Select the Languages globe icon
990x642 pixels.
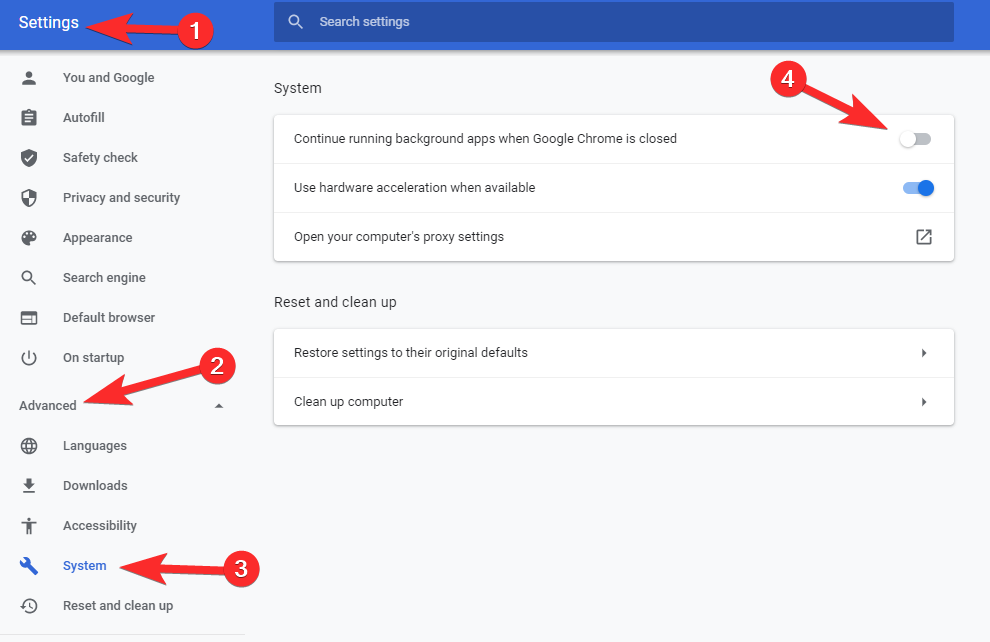[x=29, y=445]
